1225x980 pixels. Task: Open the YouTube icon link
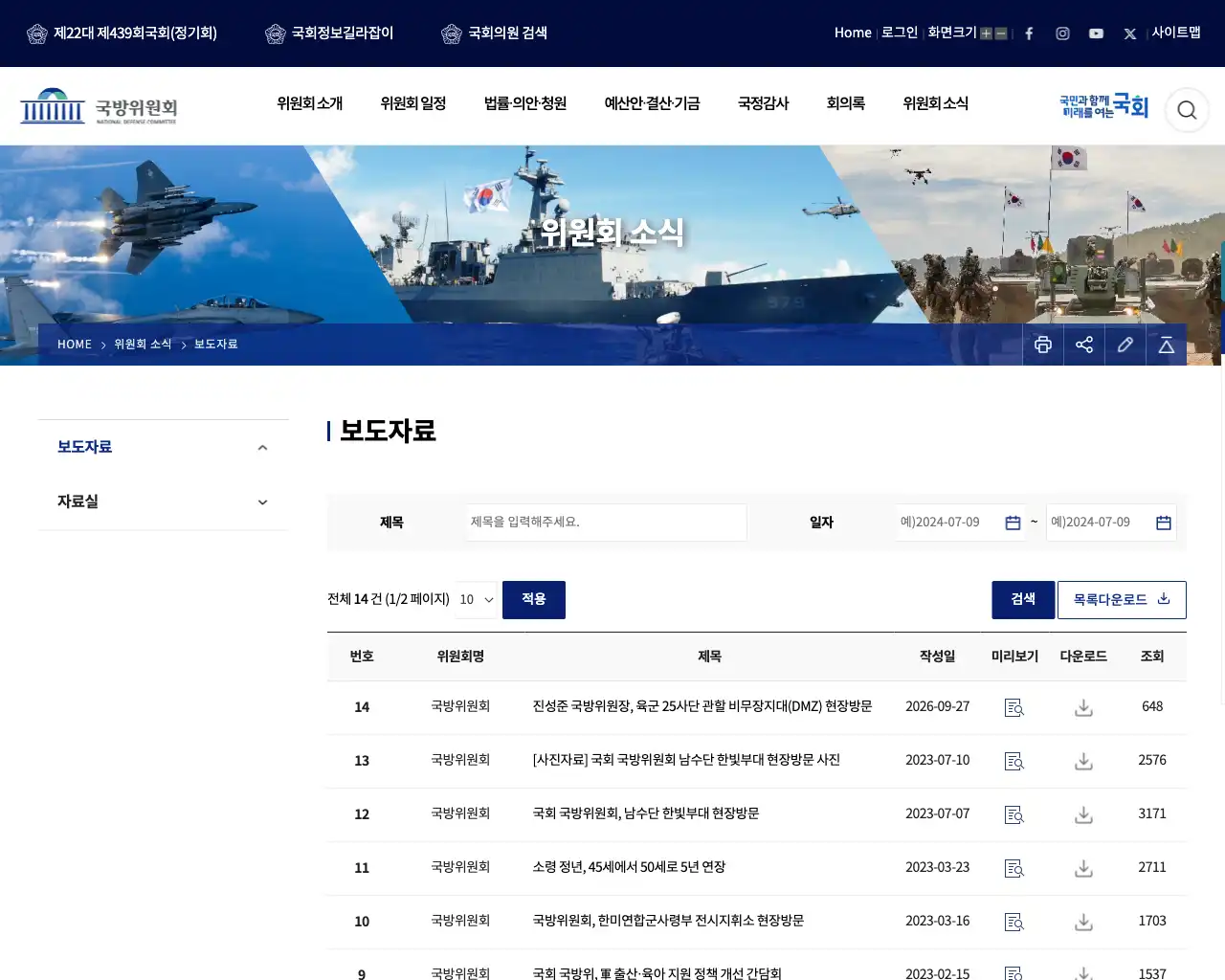(1096, 33)
